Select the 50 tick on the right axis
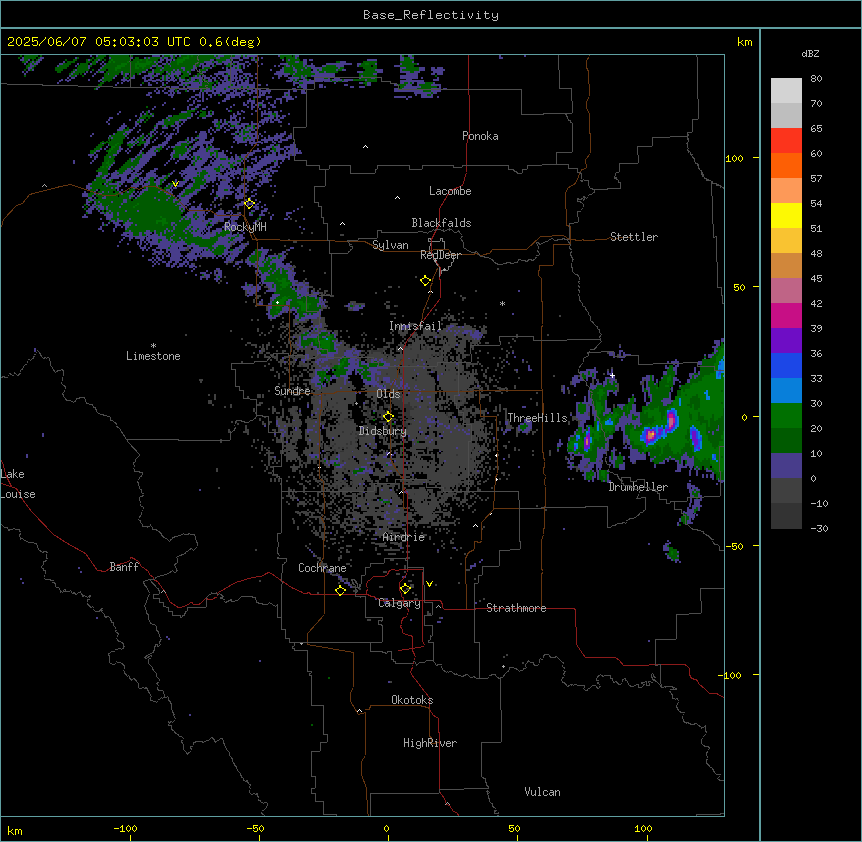Viewport: 862px width, 842px height. pos(739,287)
